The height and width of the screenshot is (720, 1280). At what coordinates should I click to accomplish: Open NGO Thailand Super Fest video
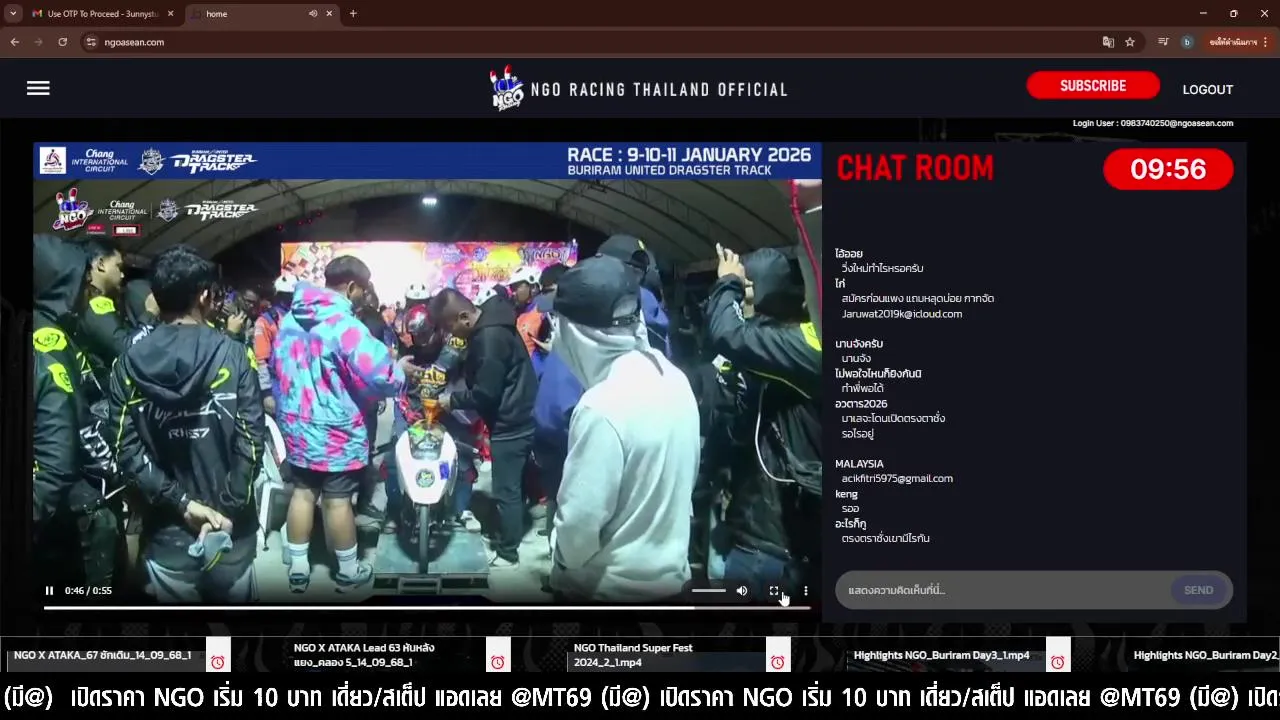pos(633,655)
